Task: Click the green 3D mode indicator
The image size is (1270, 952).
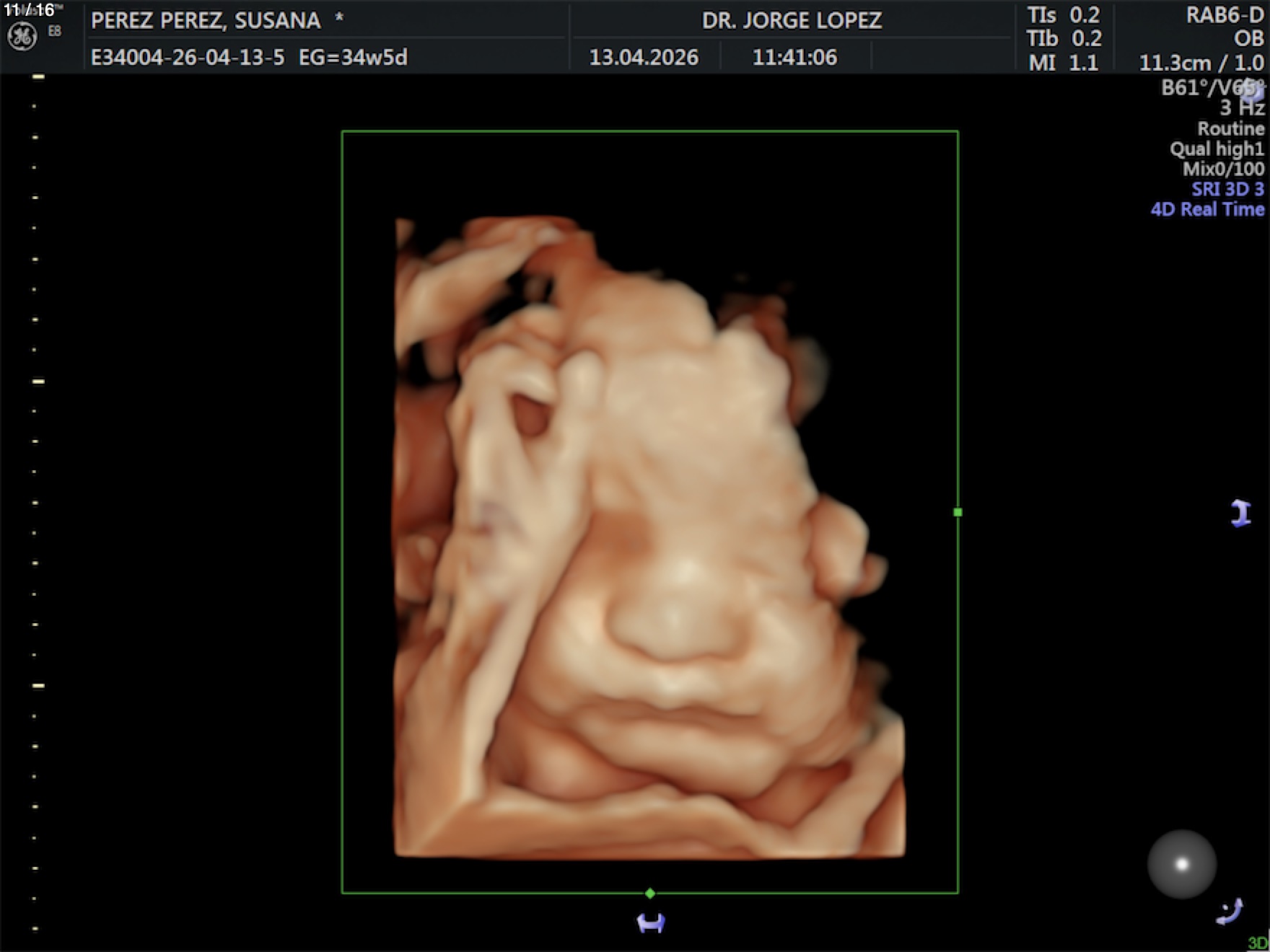Action: 1258,943
